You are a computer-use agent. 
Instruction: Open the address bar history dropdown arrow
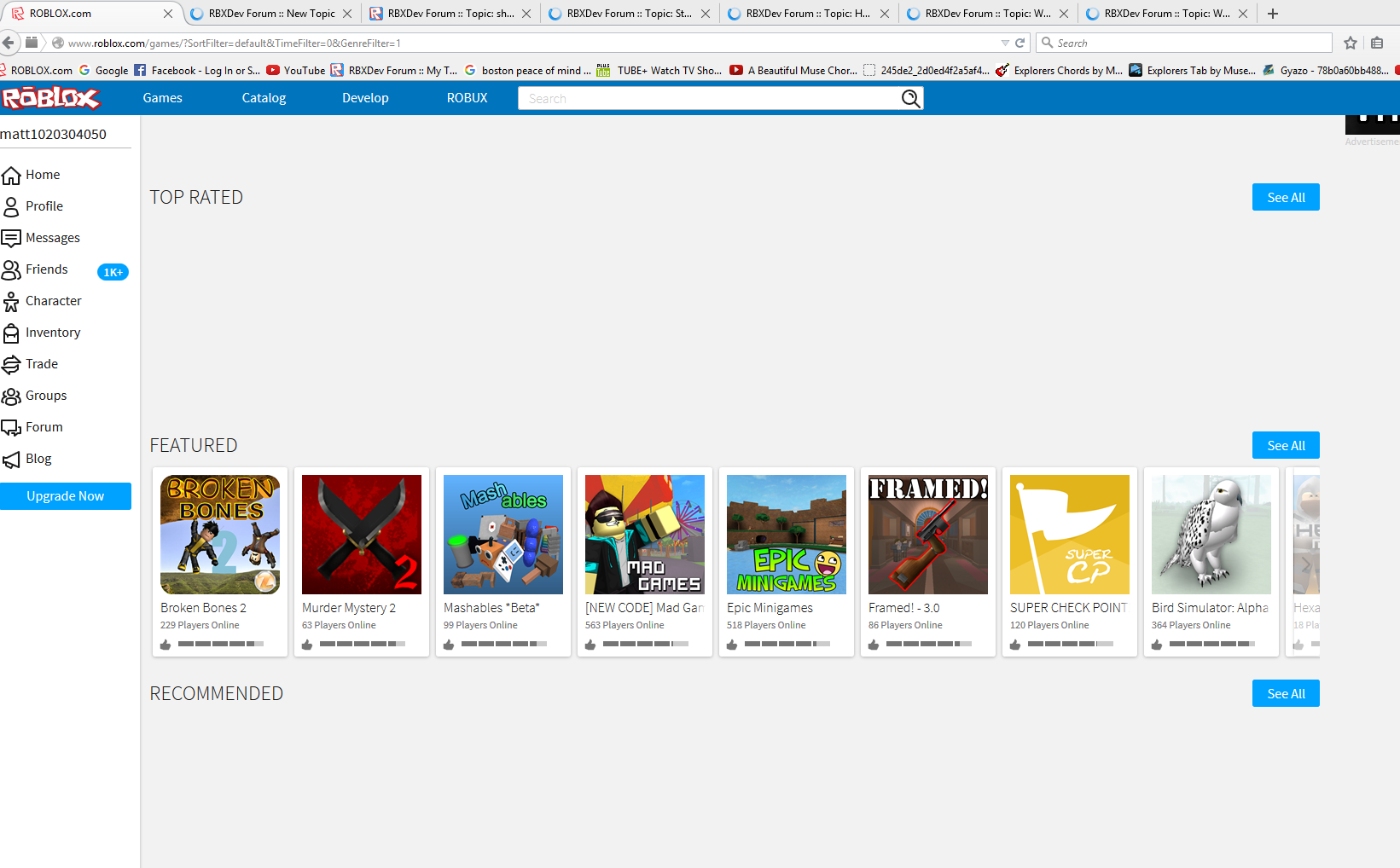click(x=1005, y=43)
